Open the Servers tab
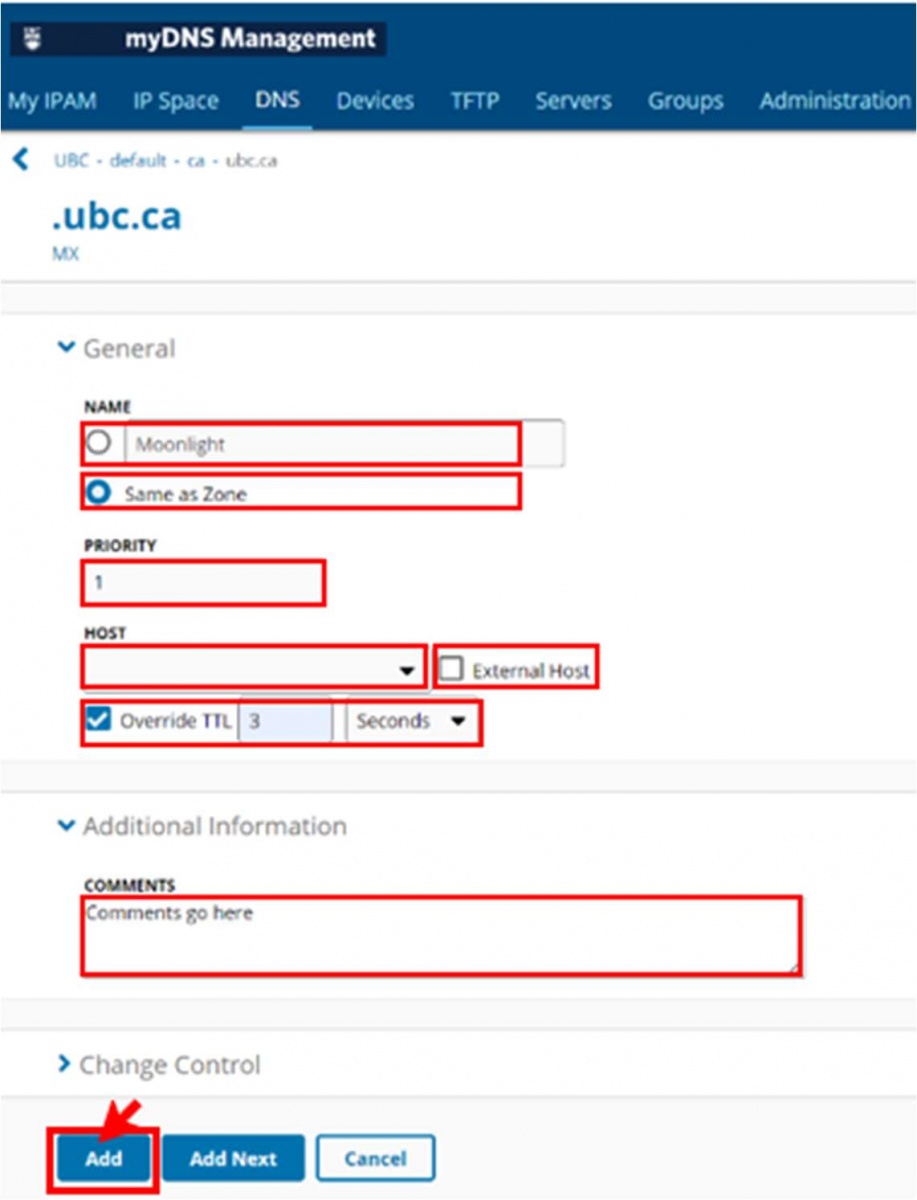Image resolution: width=917 pixels, height=1200 pixels. (573, 101)
